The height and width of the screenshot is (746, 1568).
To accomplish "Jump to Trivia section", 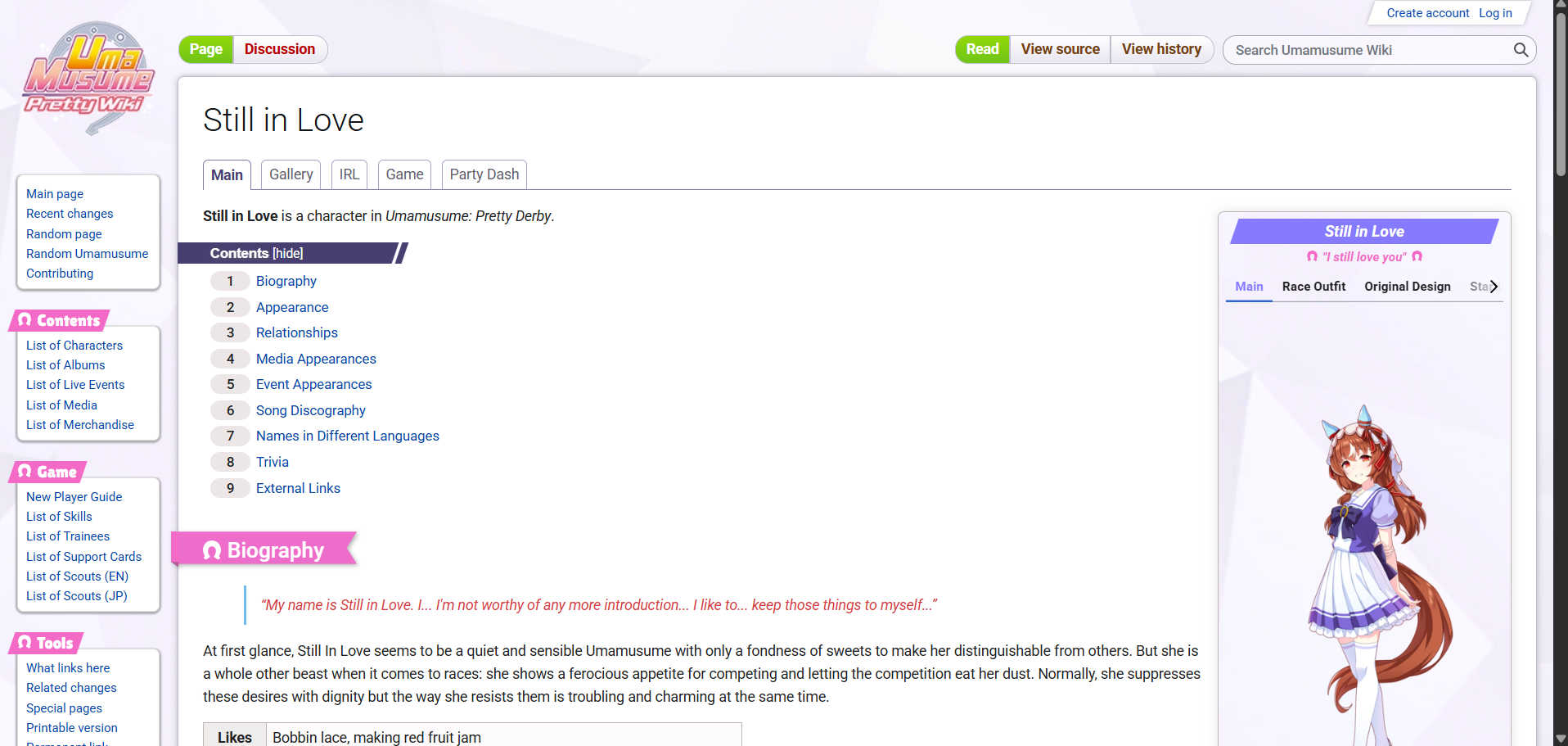I will pyautogui.click(x=273, y=462).
